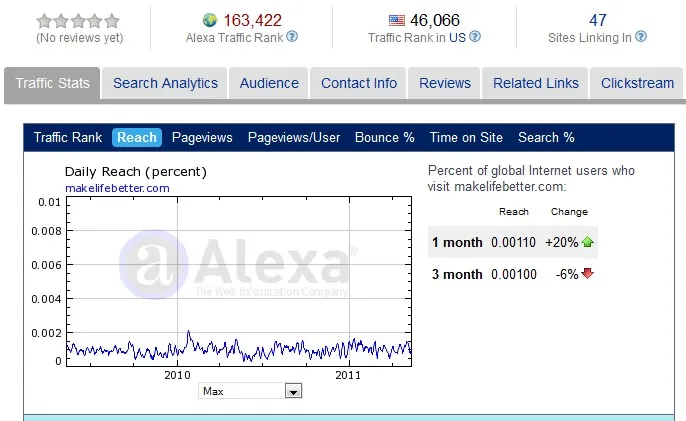Select the Traffic Rank chart option

tap(68, 137)
